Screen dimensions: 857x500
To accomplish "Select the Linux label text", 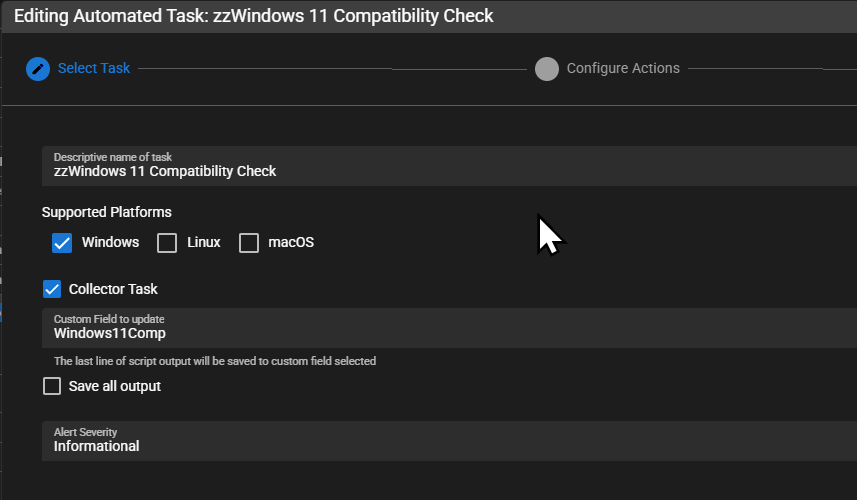I will [204, 242].
